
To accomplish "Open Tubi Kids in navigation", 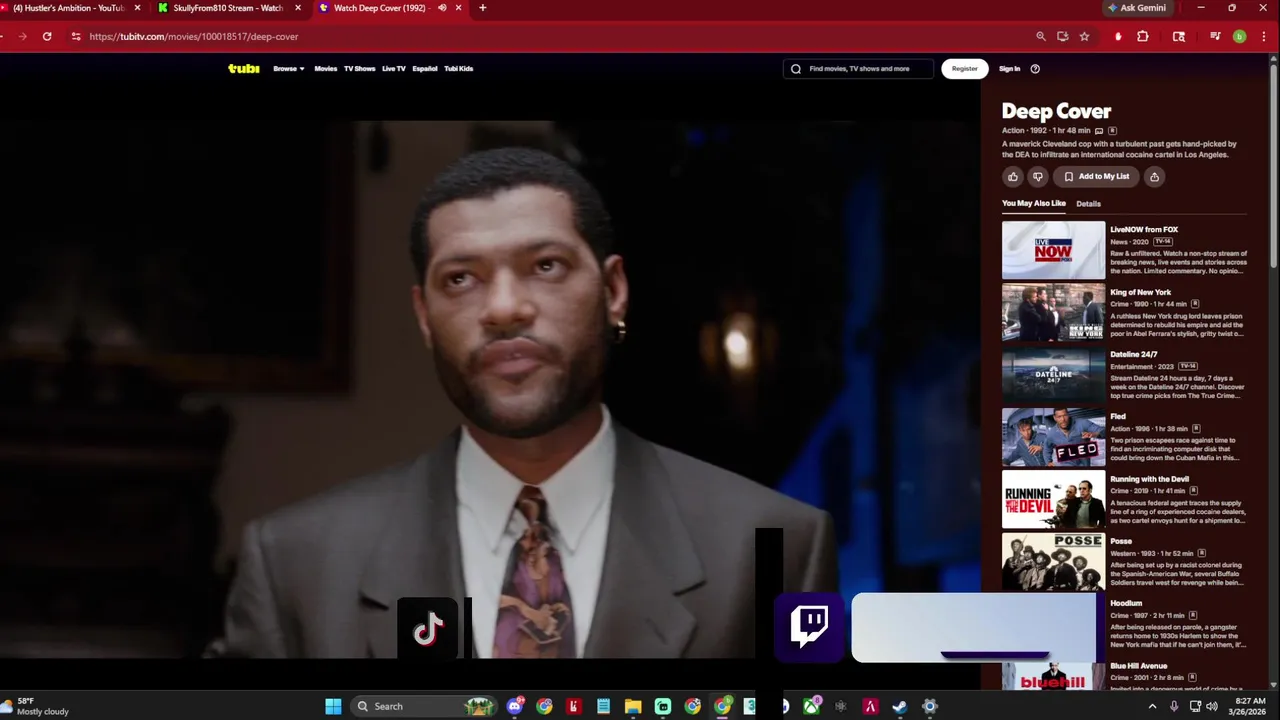I will [459, 69].
